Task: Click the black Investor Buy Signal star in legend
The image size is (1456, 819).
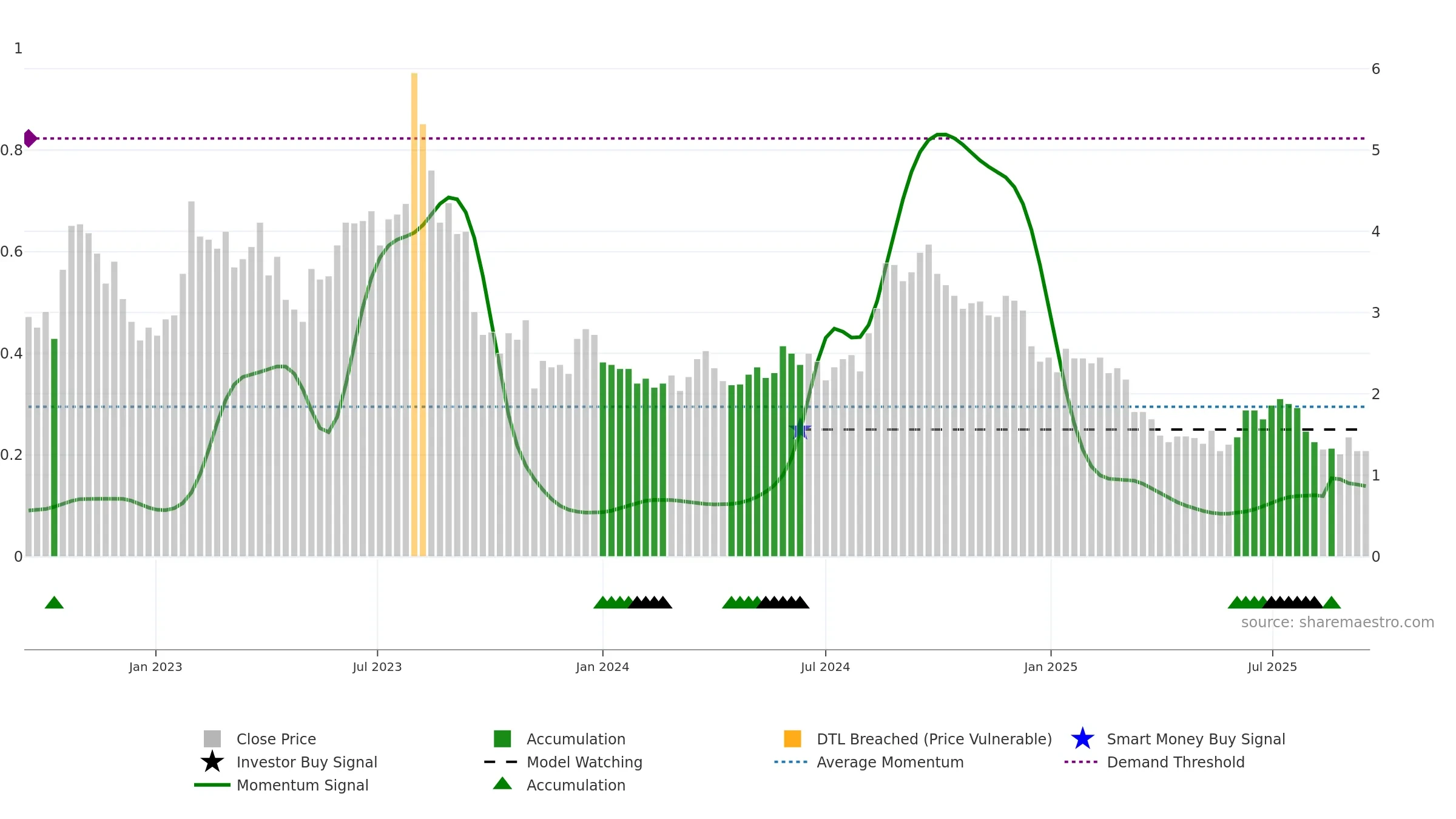Action: 212,761
